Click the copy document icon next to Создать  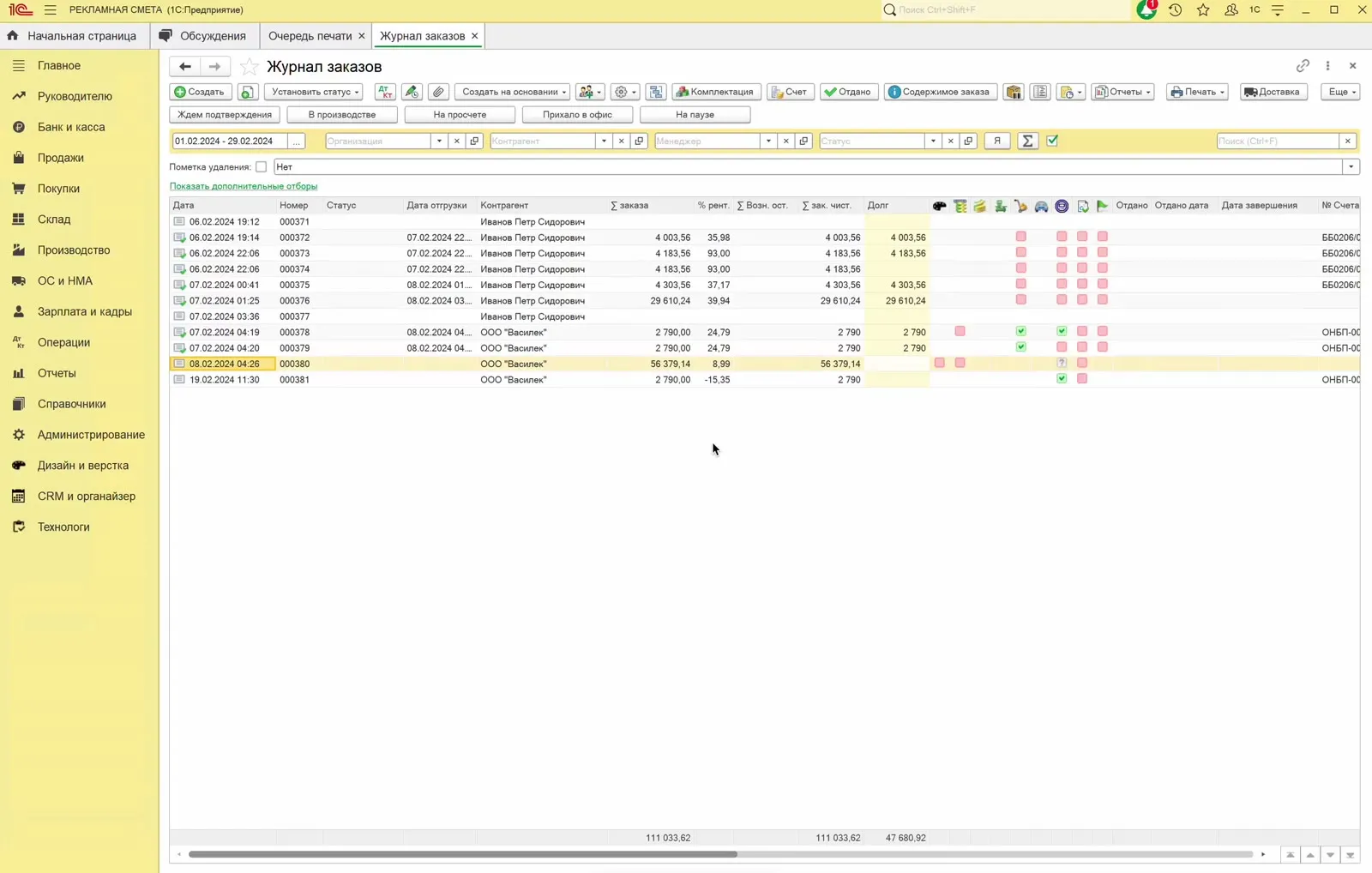pyautogui.click(x=247, y=92)
